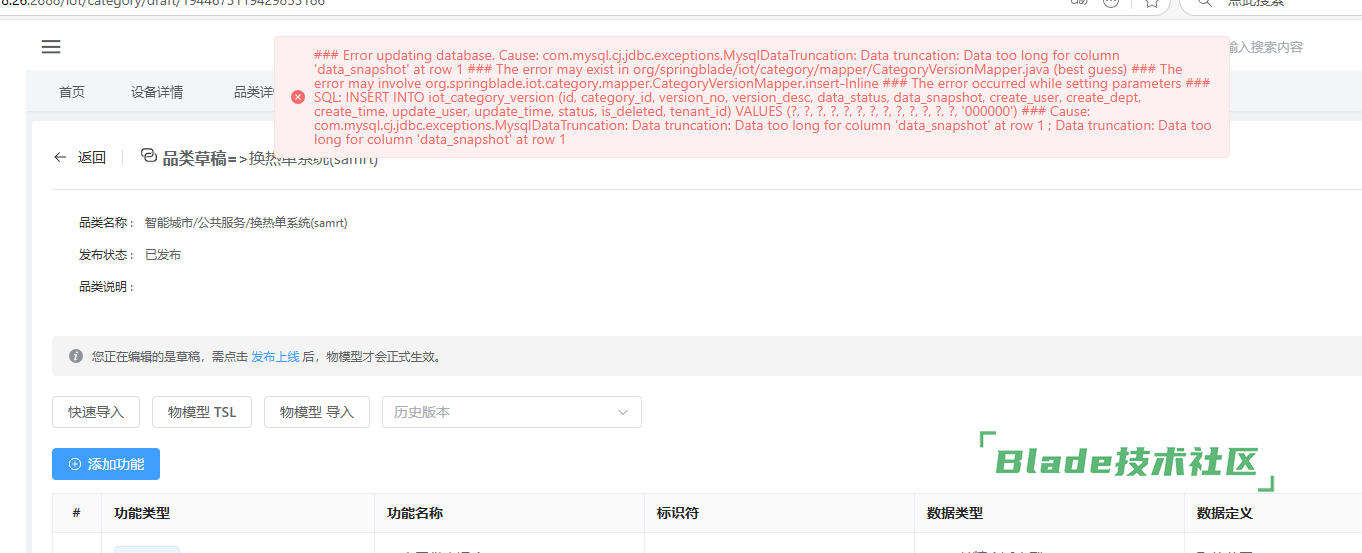Toggle the hamburger sidebar menu
1362x553 pixels.
pos(51,47)
